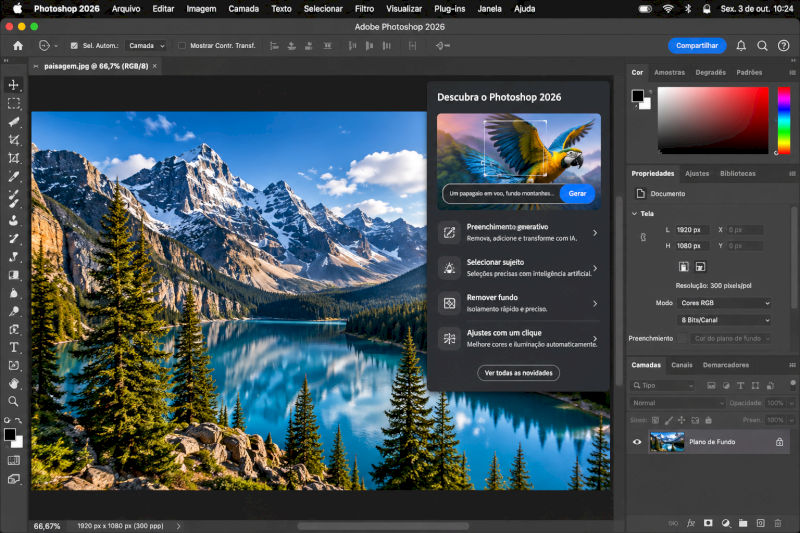Toggle layer filtering switch in Camadas panel
Viewport: 800px width, 533px height.
coord(792,384)
